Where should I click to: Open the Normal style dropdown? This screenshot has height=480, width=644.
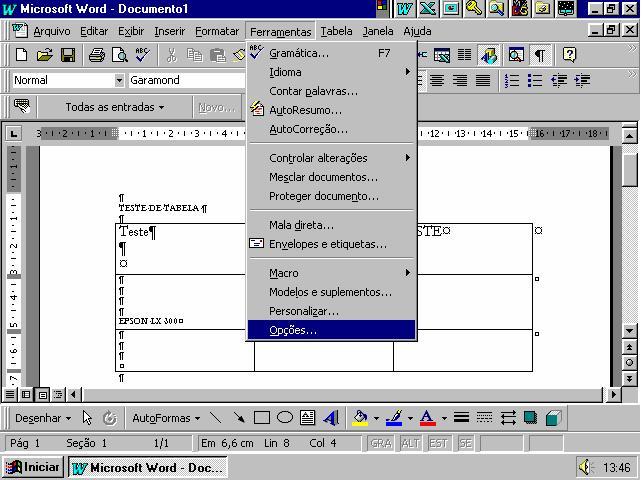point(119,80)
